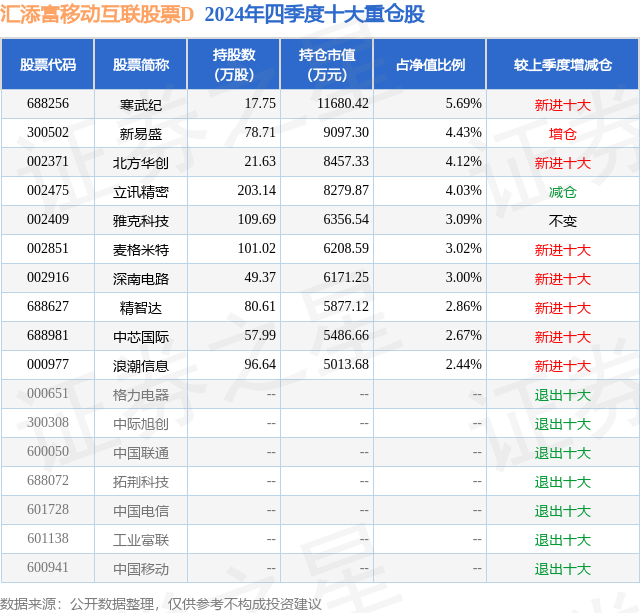The height and width of the screenshot is (613, 640).
Task: Select stock code 688627
Action: [48, 306]
